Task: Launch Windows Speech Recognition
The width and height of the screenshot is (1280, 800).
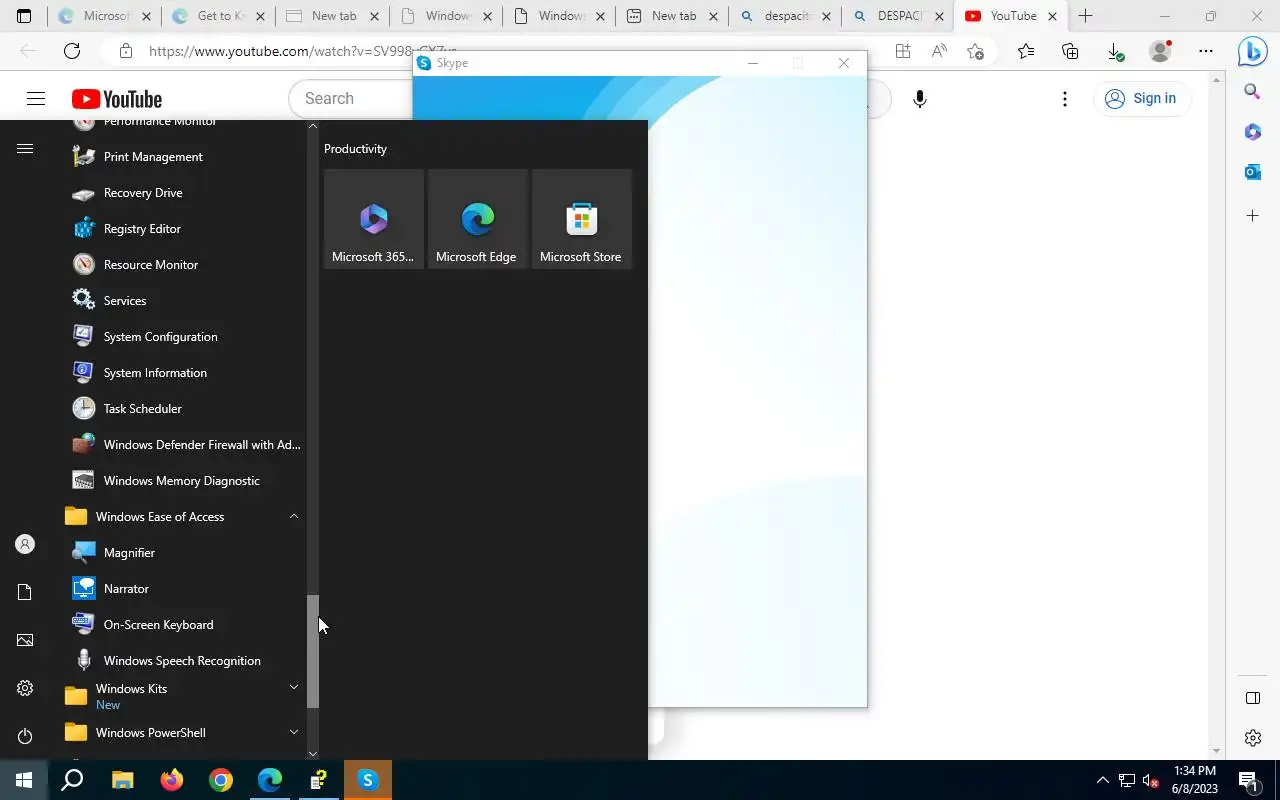Action: click(185, 661)
